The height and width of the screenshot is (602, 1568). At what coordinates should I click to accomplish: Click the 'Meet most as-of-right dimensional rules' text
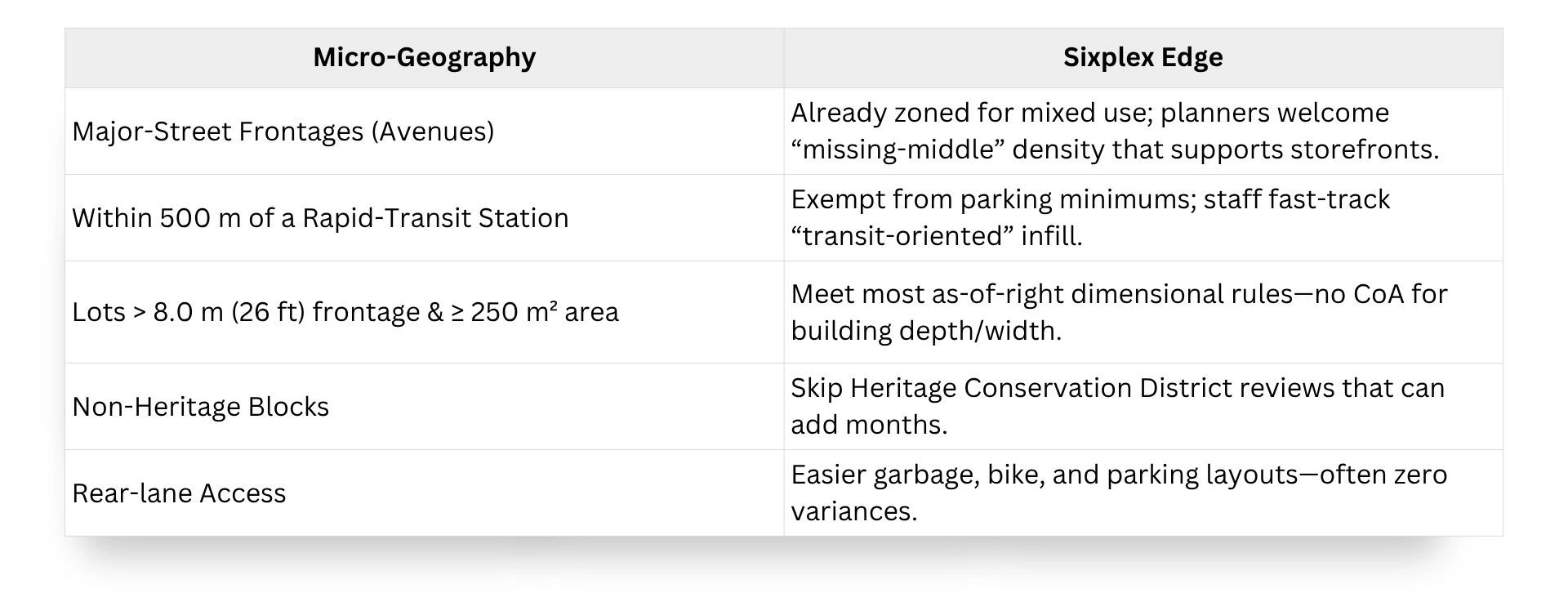[1041, 294]
